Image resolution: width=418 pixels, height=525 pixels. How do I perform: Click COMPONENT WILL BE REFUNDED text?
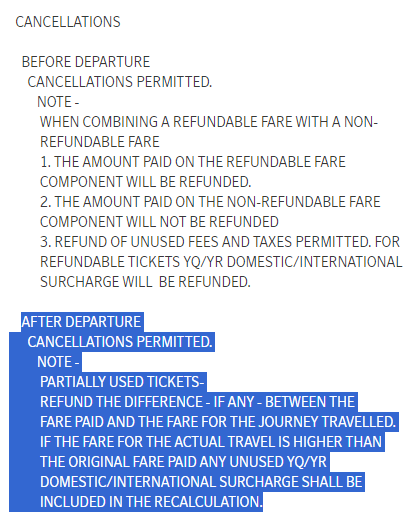[145, 182]
